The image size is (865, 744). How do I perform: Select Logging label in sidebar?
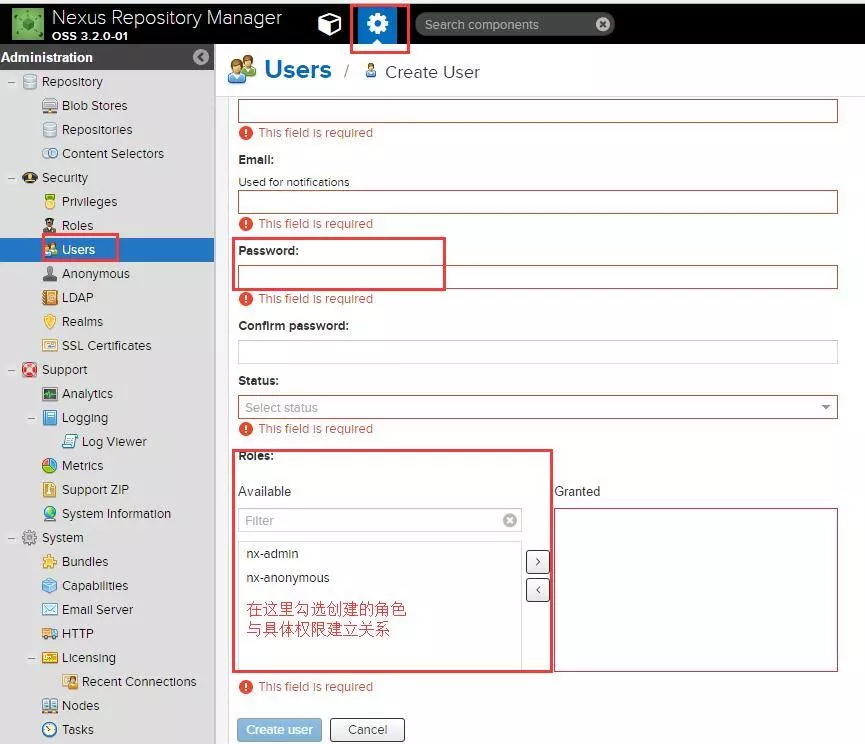[85, 418]
